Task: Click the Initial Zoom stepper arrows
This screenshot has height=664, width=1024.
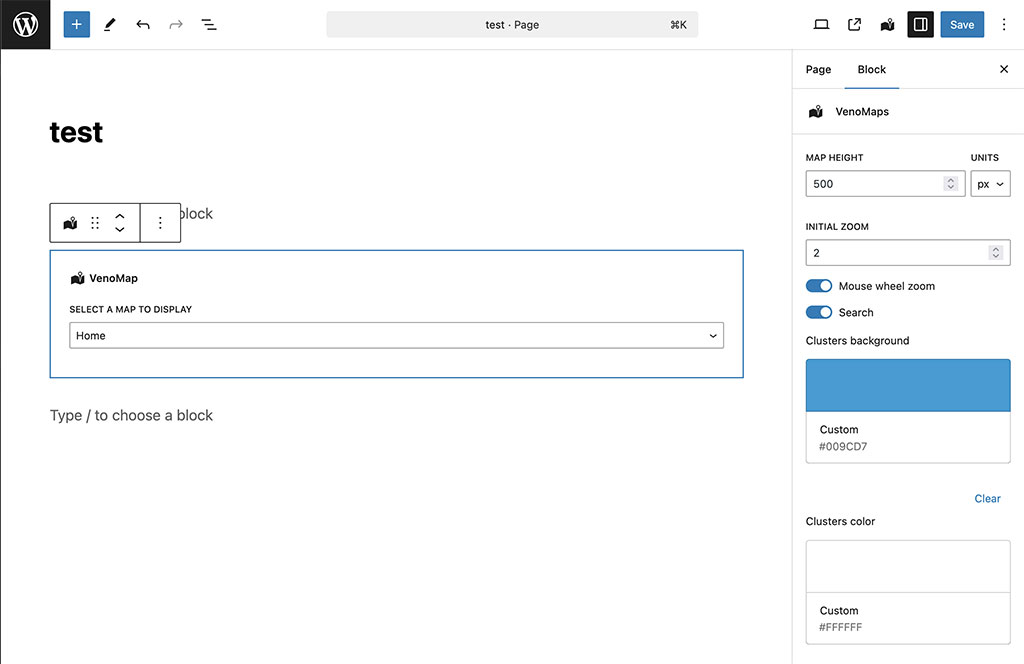Action: coord(995,253)
